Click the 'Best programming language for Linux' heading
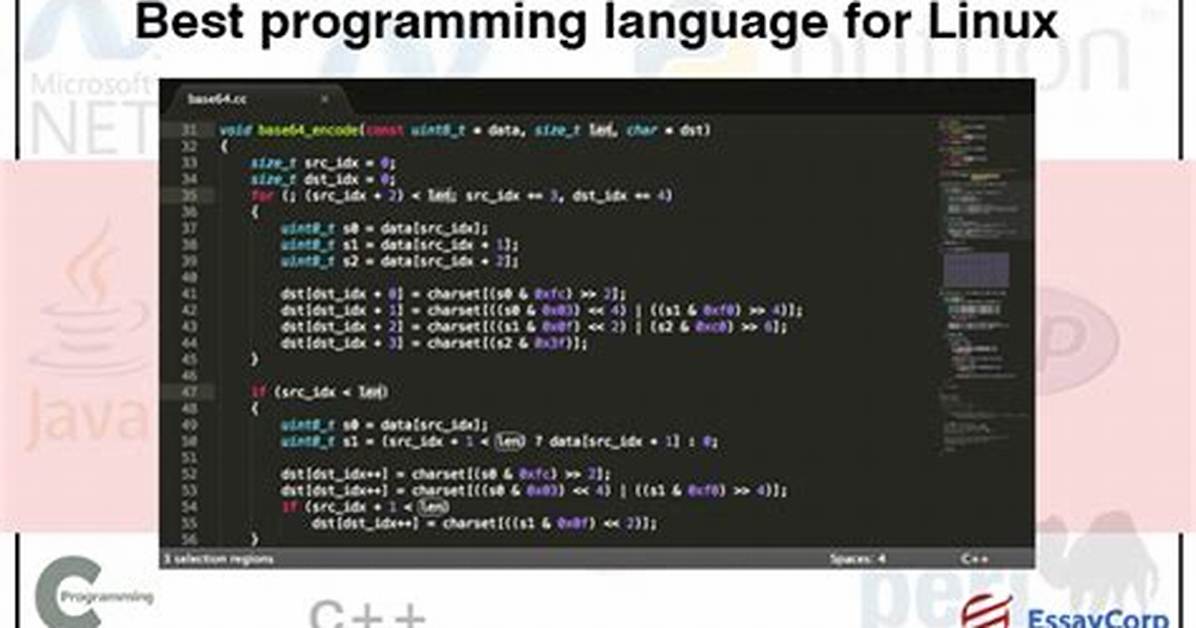This screenshot has height=628, width=1196. pos(596,21)
